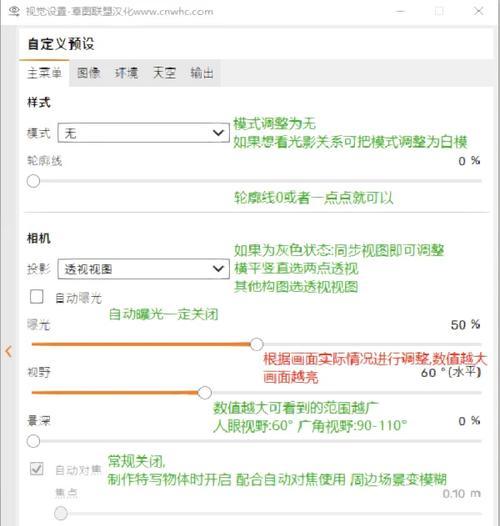Screen dimensions: 500x526
Task: Open the 输出 tab
Action: click(x=202, y=73)
